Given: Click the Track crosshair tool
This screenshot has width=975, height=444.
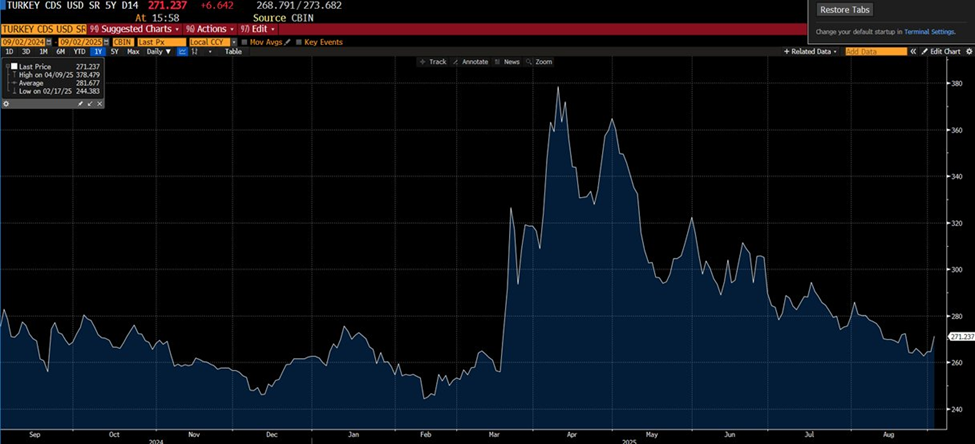Looking at the screenshot, I should (433, 62).
